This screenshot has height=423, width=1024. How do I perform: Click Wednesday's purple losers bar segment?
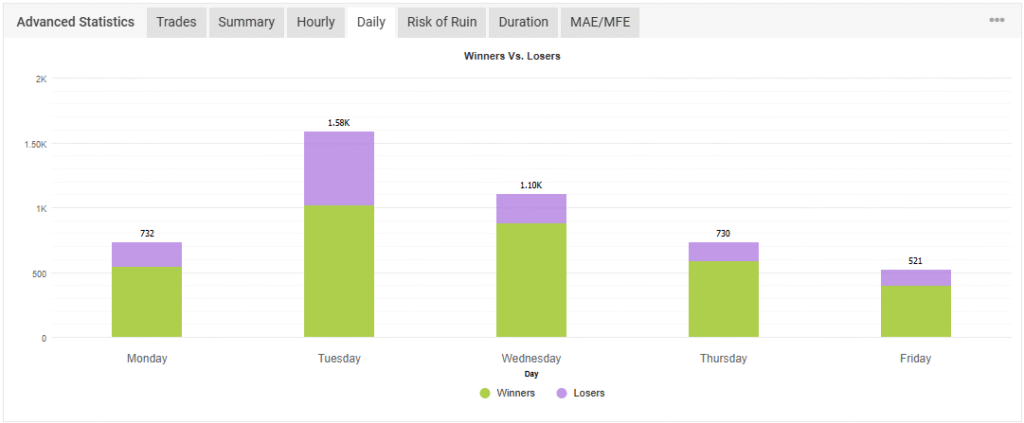[x=531, y=208]
